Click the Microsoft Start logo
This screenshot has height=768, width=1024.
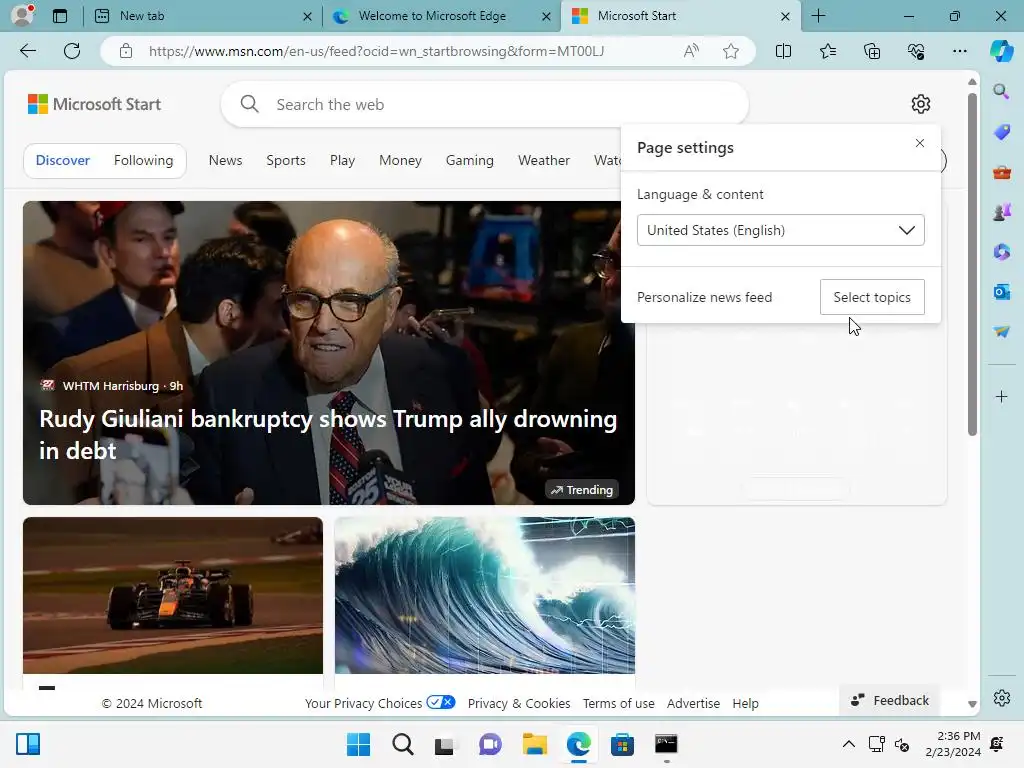[x=94, y=104]
